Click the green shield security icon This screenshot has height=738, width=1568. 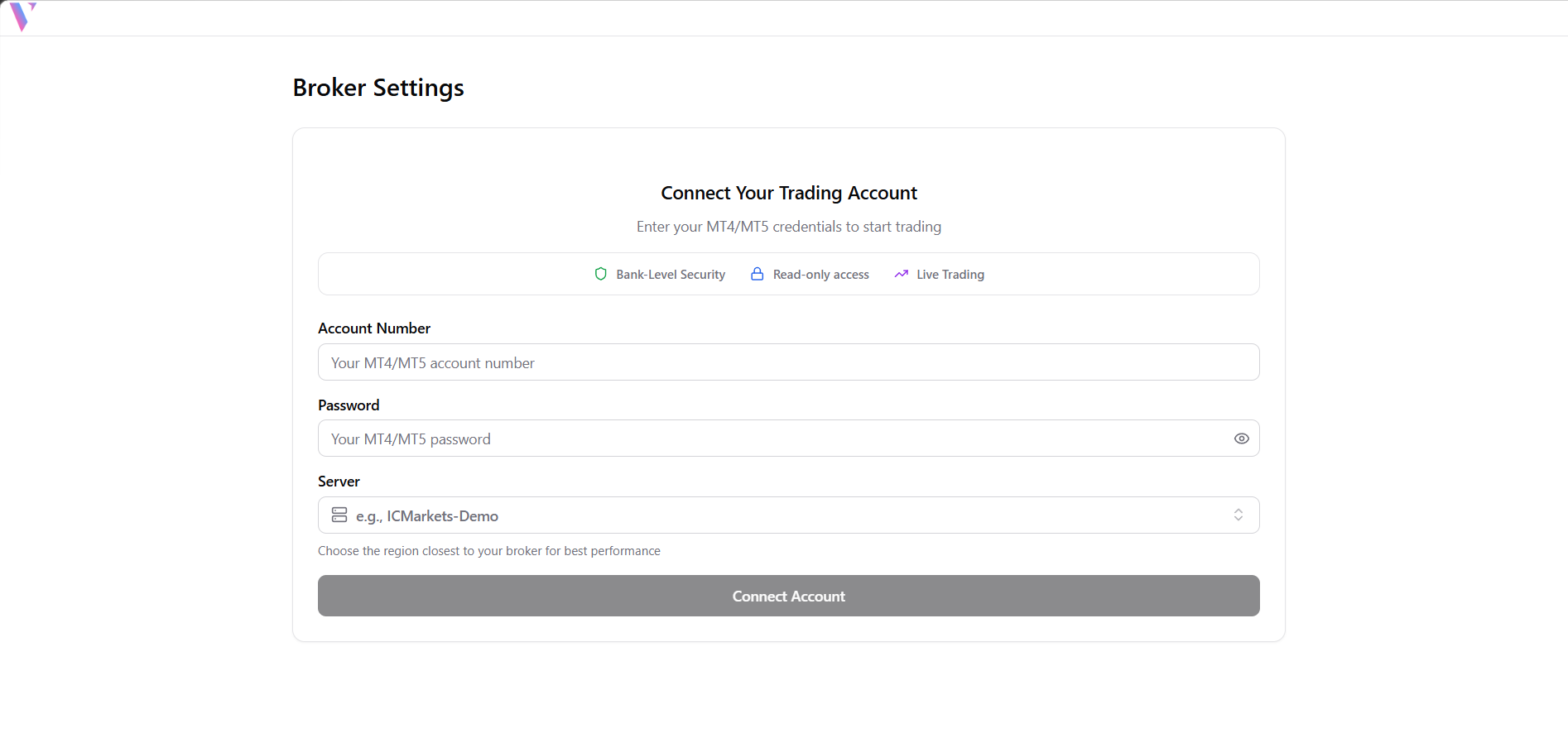(601, 274)
